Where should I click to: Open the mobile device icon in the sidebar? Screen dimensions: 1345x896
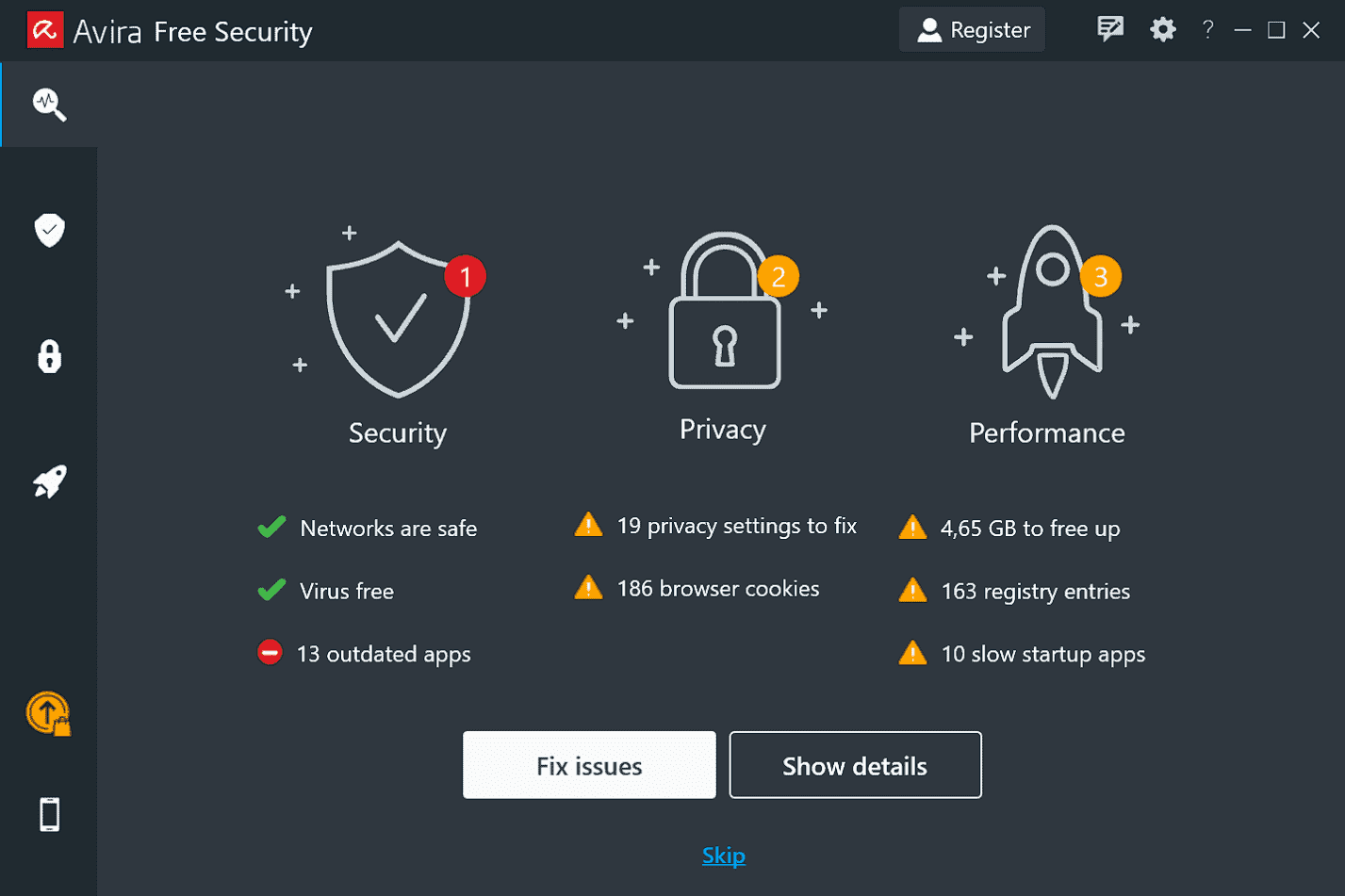coord(48,813)
